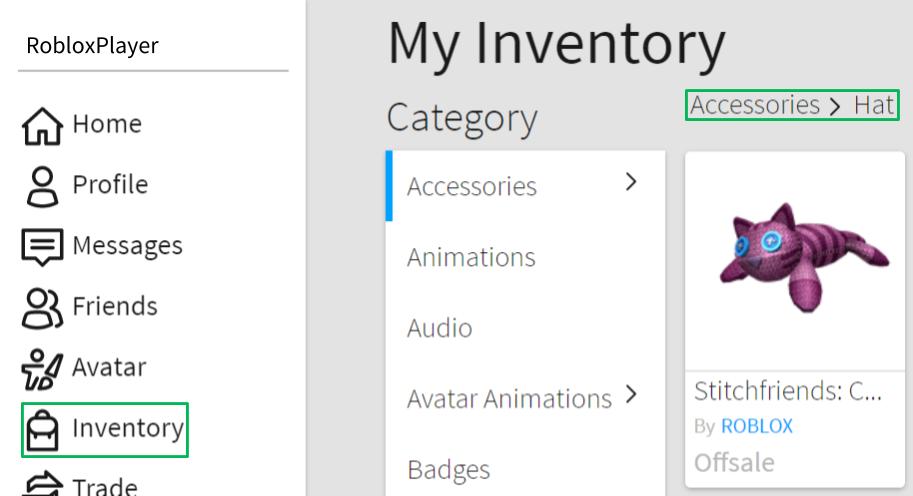Open the Inventory backpack icon
This screenshot has height=496, width=913.
click(x=42, y=429)
